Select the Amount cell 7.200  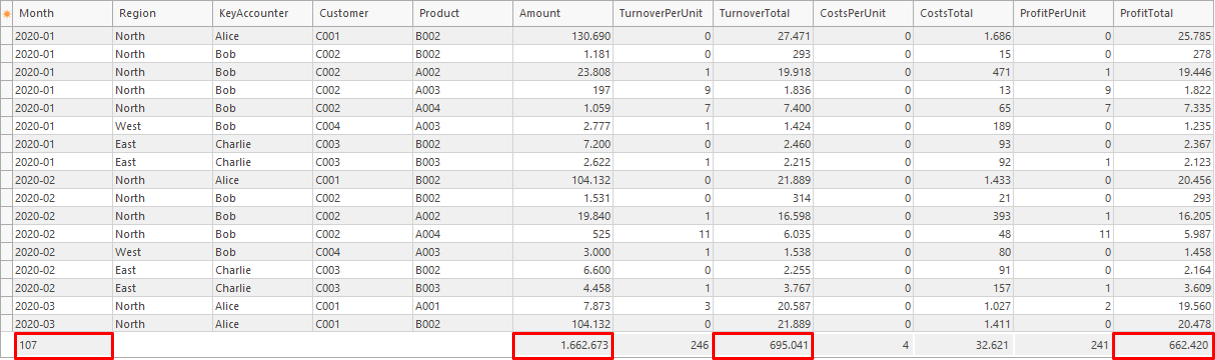562,143
